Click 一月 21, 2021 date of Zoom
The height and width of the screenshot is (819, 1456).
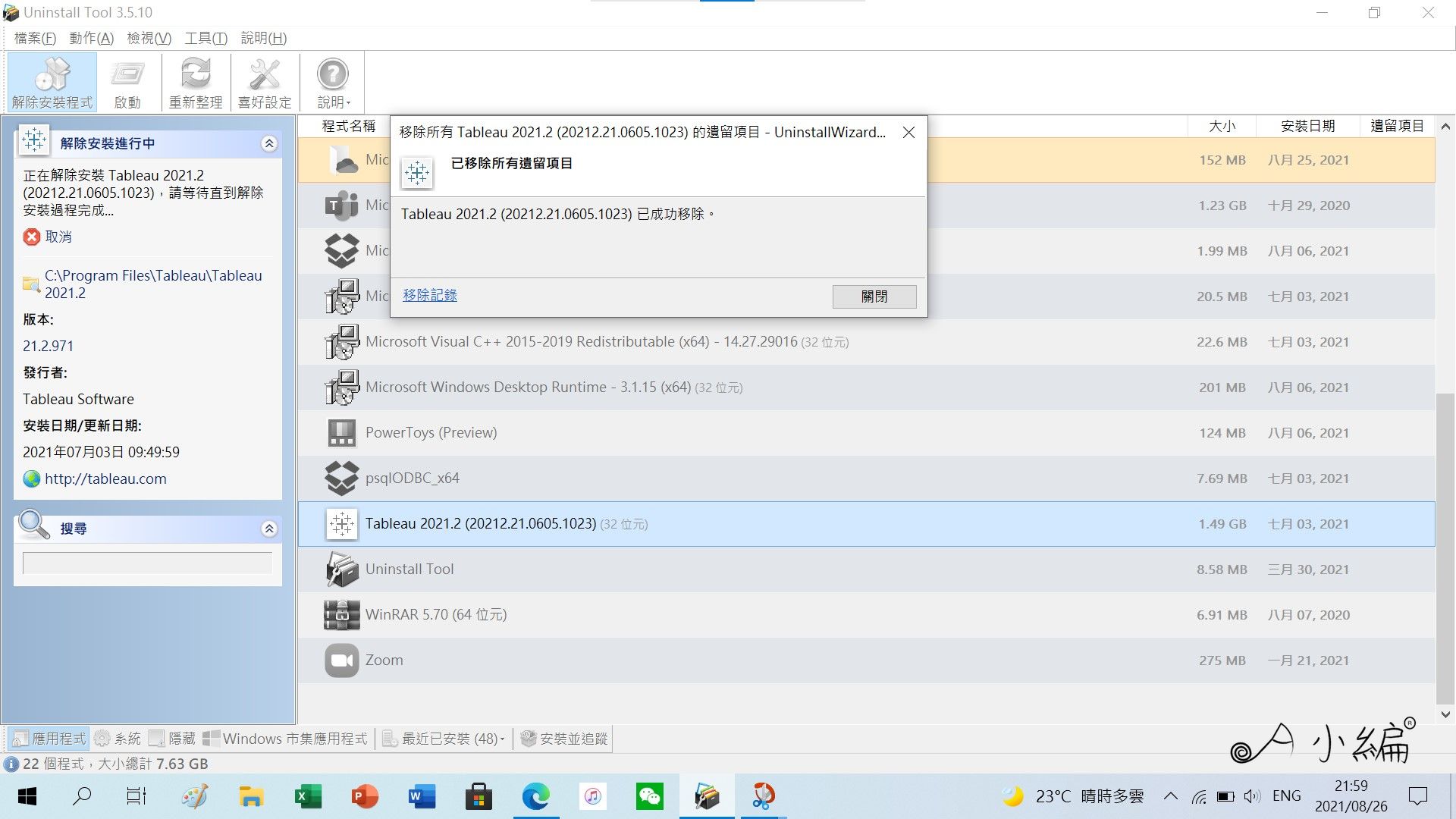(x=1309, y=661)
